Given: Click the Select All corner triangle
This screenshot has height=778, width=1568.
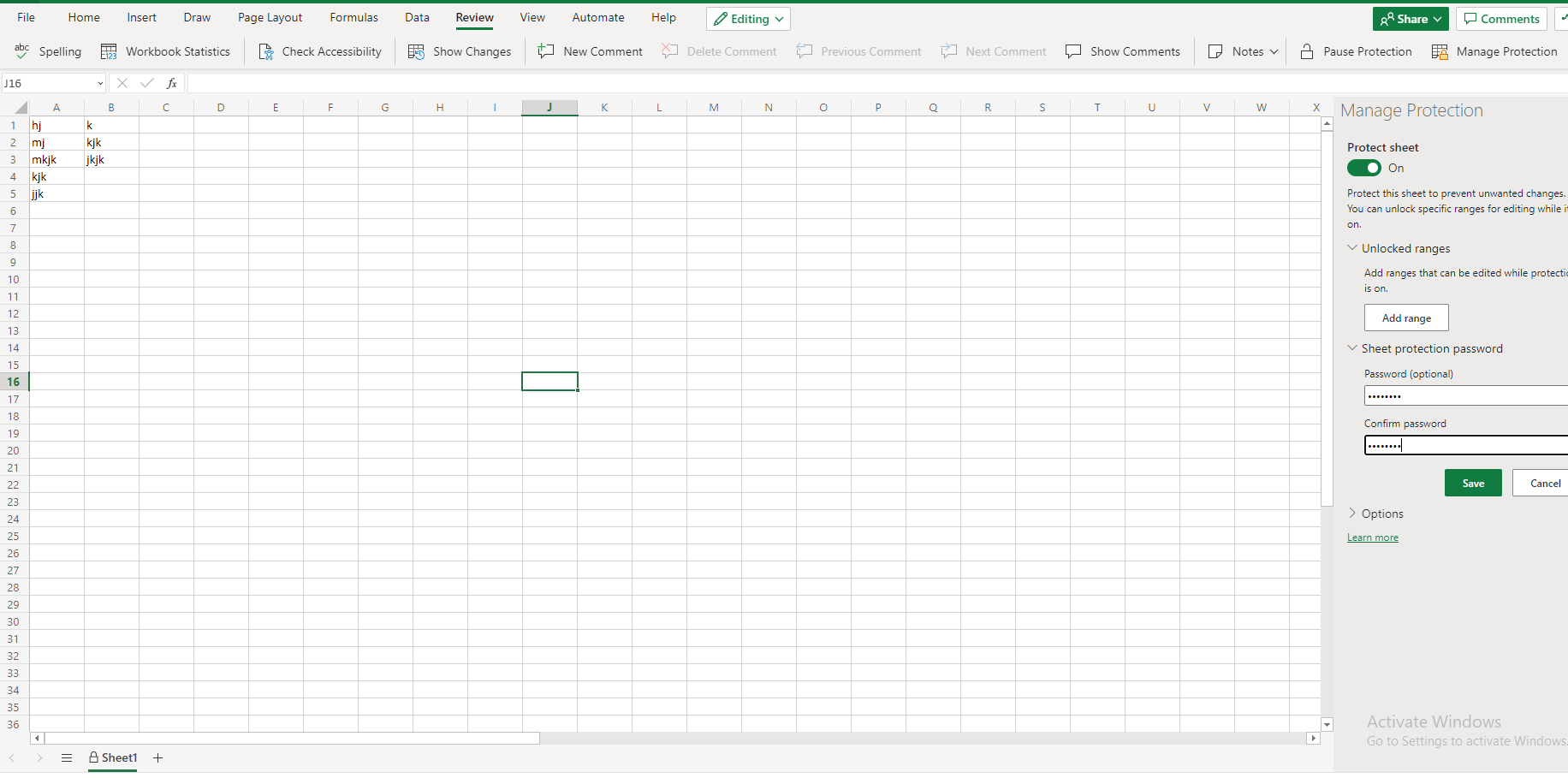Looking at the screenshot, I should 21,108.
